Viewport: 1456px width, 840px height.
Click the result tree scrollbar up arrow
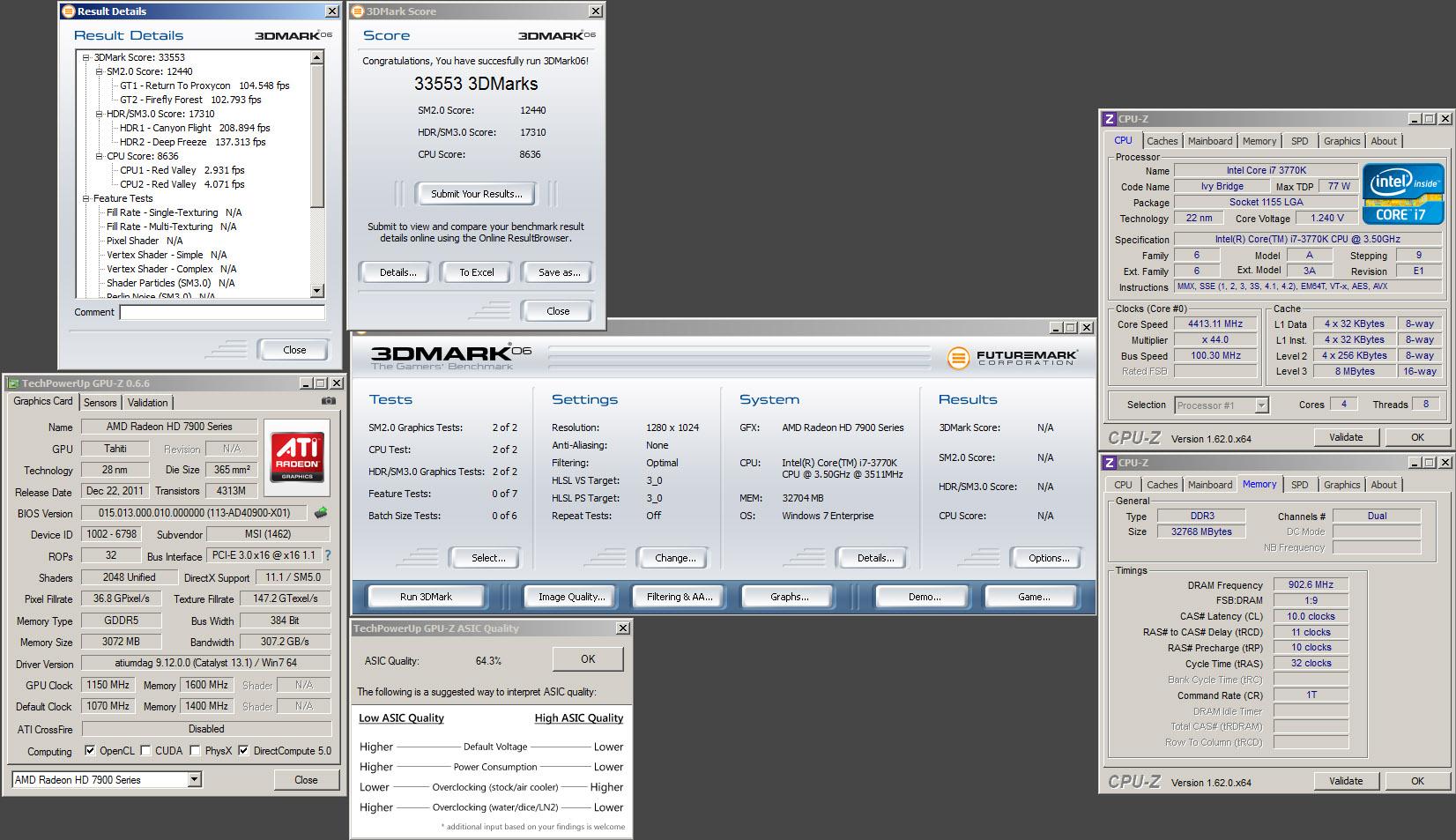(317, 57)
